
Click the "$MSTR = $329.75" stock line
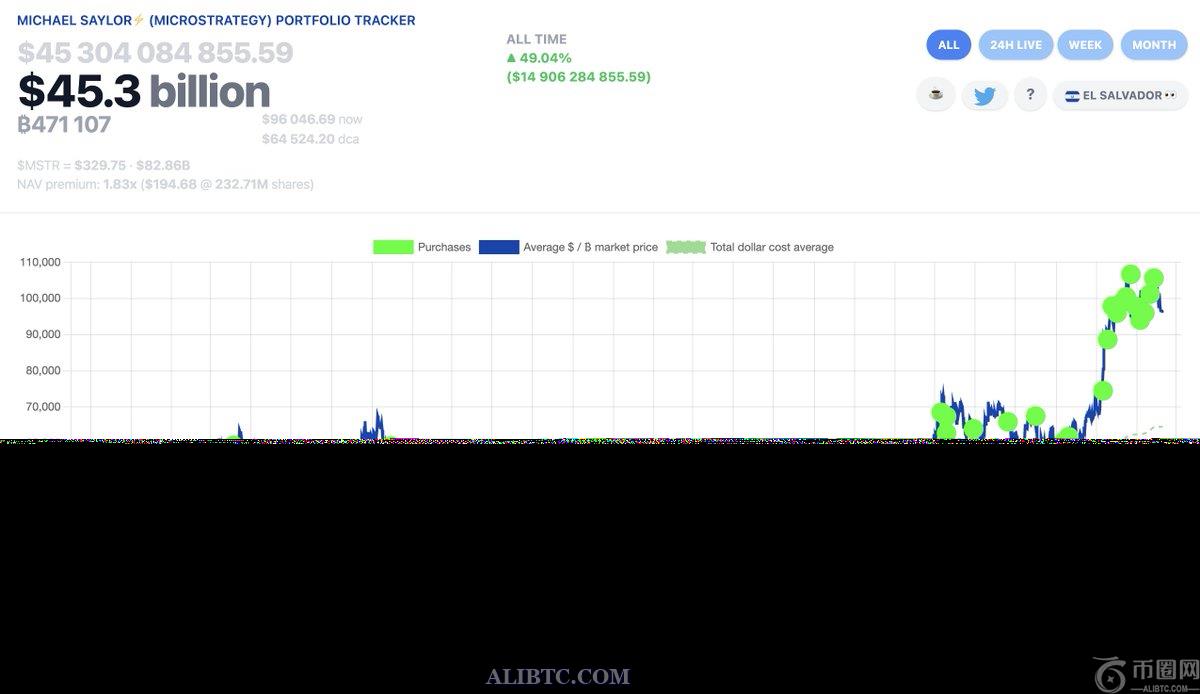pos(103,165)
